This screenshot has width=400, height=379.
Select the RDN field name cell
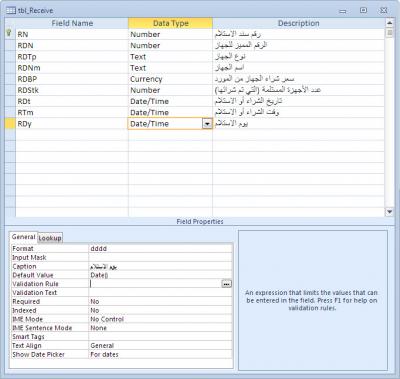tap(72, 45)
